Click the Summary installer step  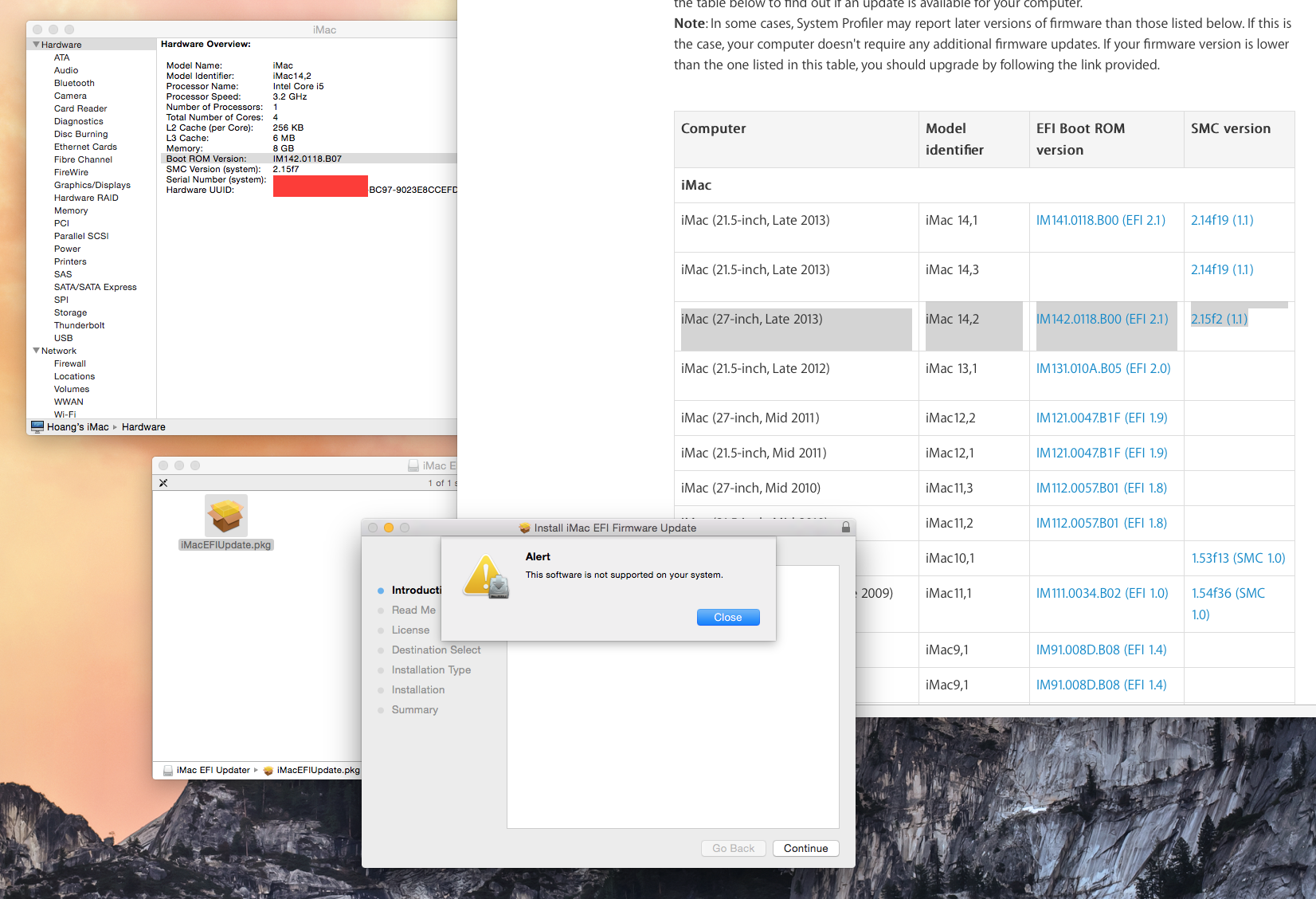tap(415, 710)
